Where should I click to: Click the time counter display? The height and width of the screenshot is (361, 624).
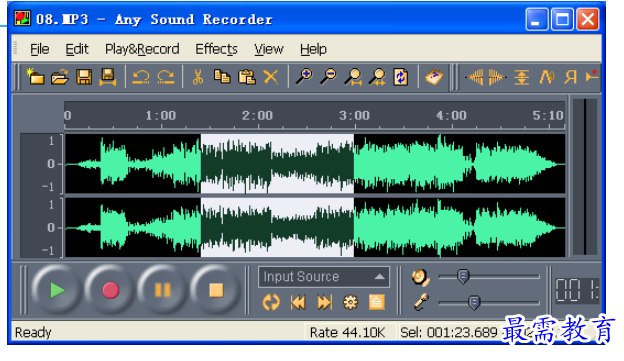[577, 290]
